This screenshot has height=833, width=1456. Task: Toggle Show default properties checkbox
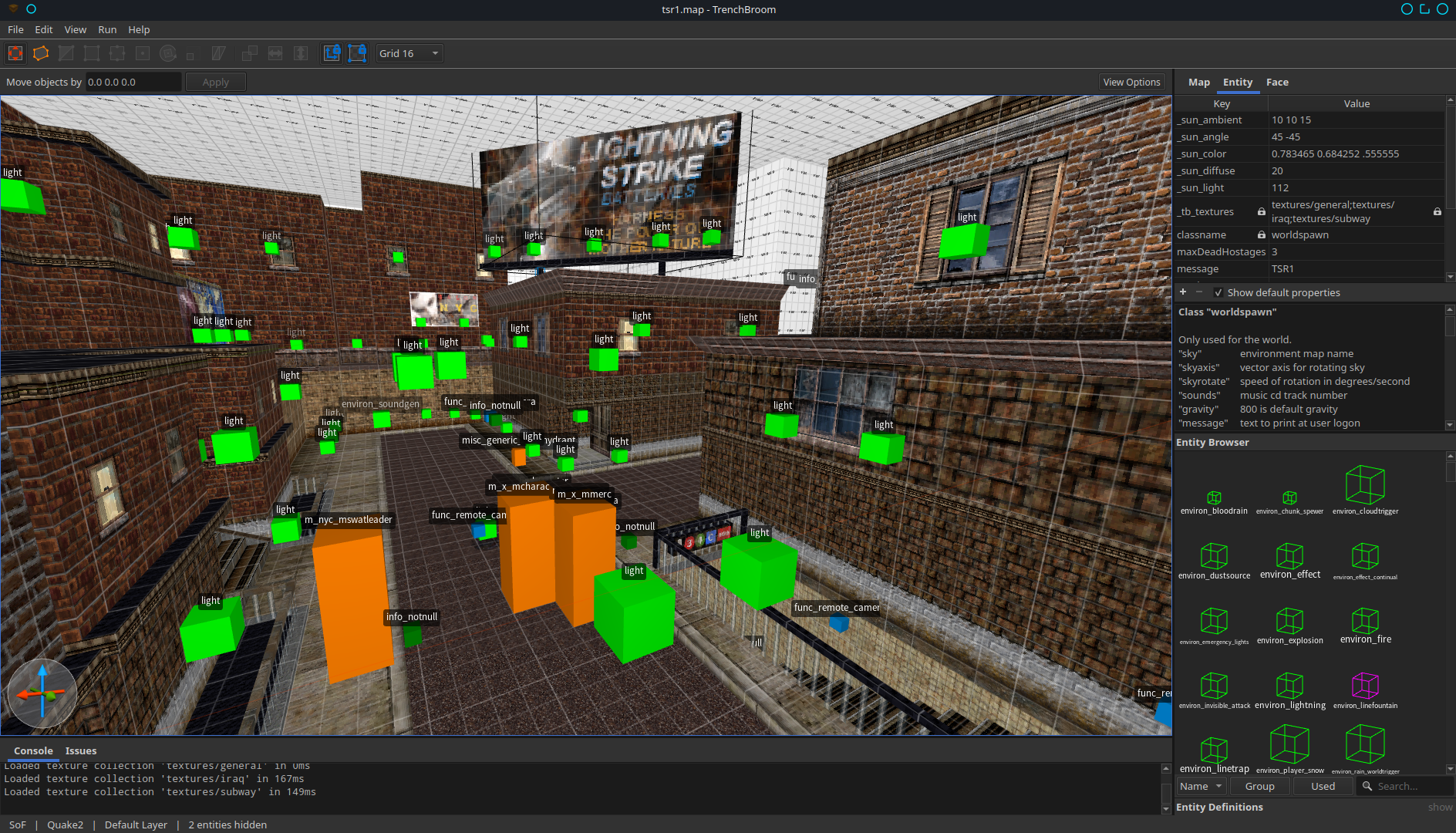pos(1218,292)
